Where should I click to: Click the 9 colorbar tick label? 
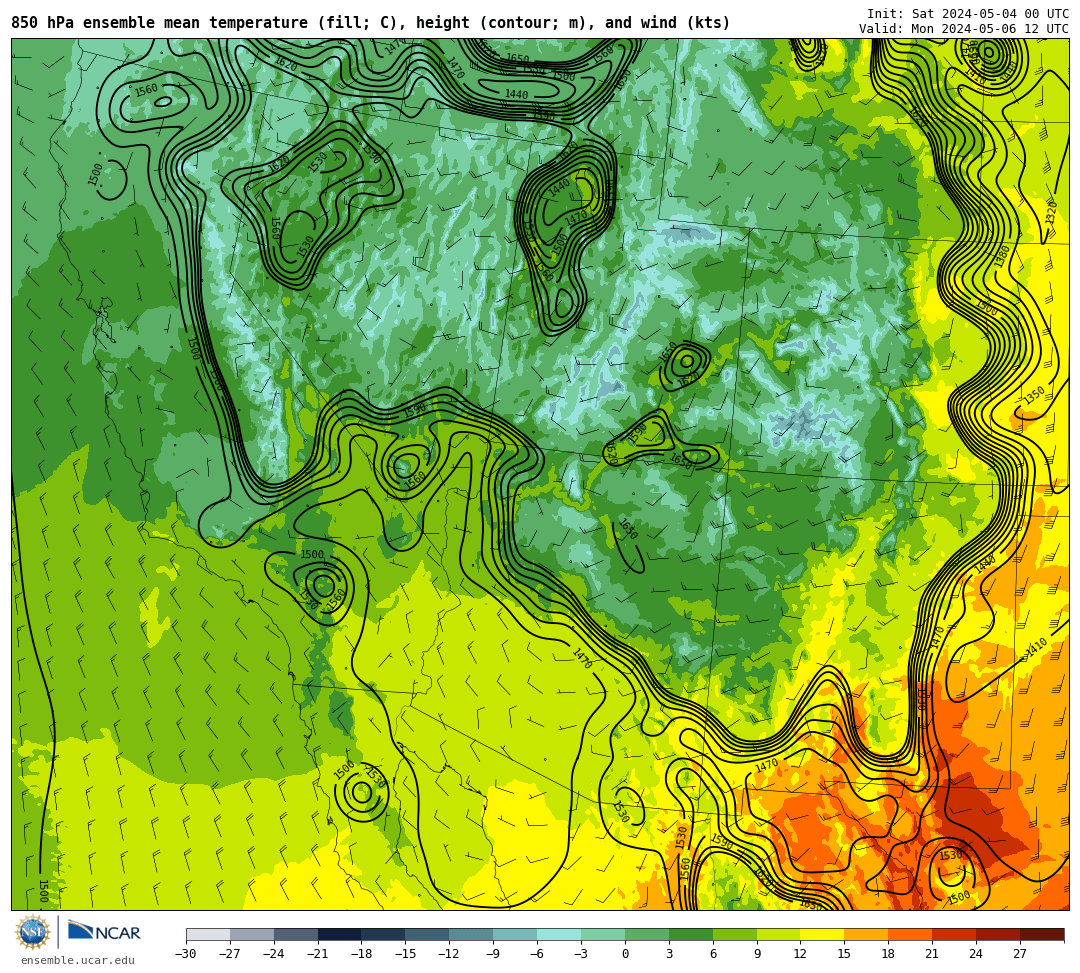[x=757, y=954]
